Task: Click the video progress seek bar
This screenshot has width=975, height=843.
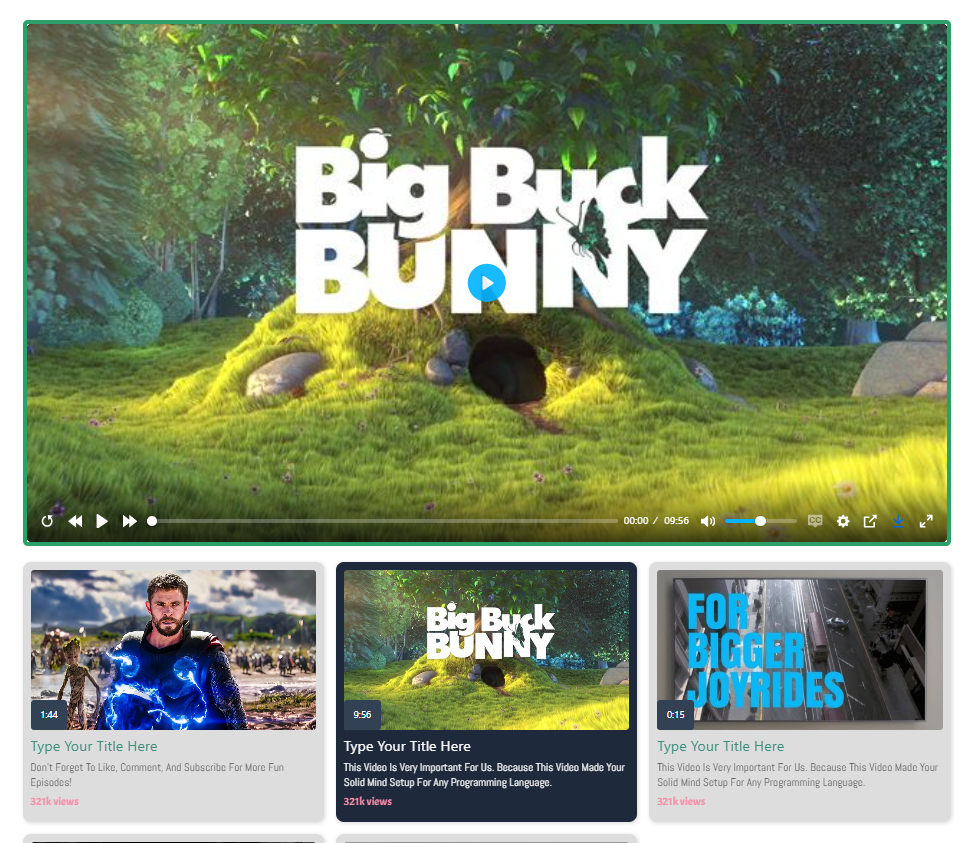Action: point(382,521)
